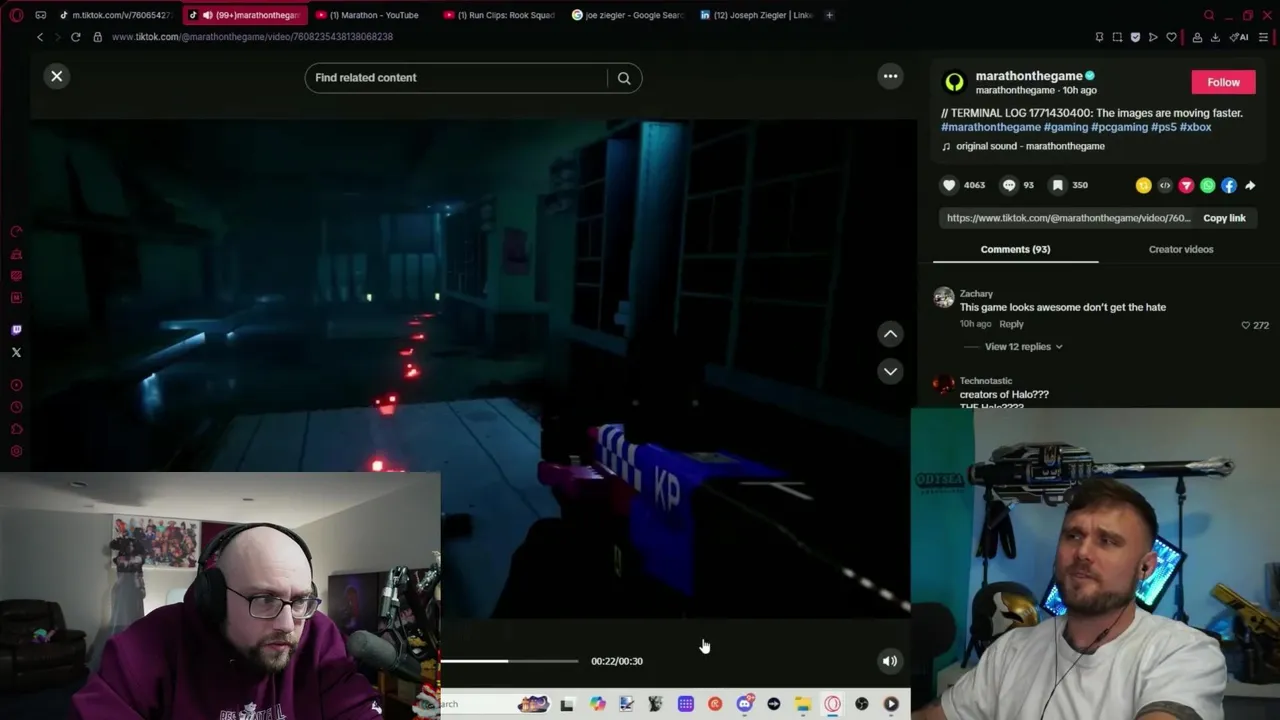Click the marathonthegame profile avatar

coord(954,82)
